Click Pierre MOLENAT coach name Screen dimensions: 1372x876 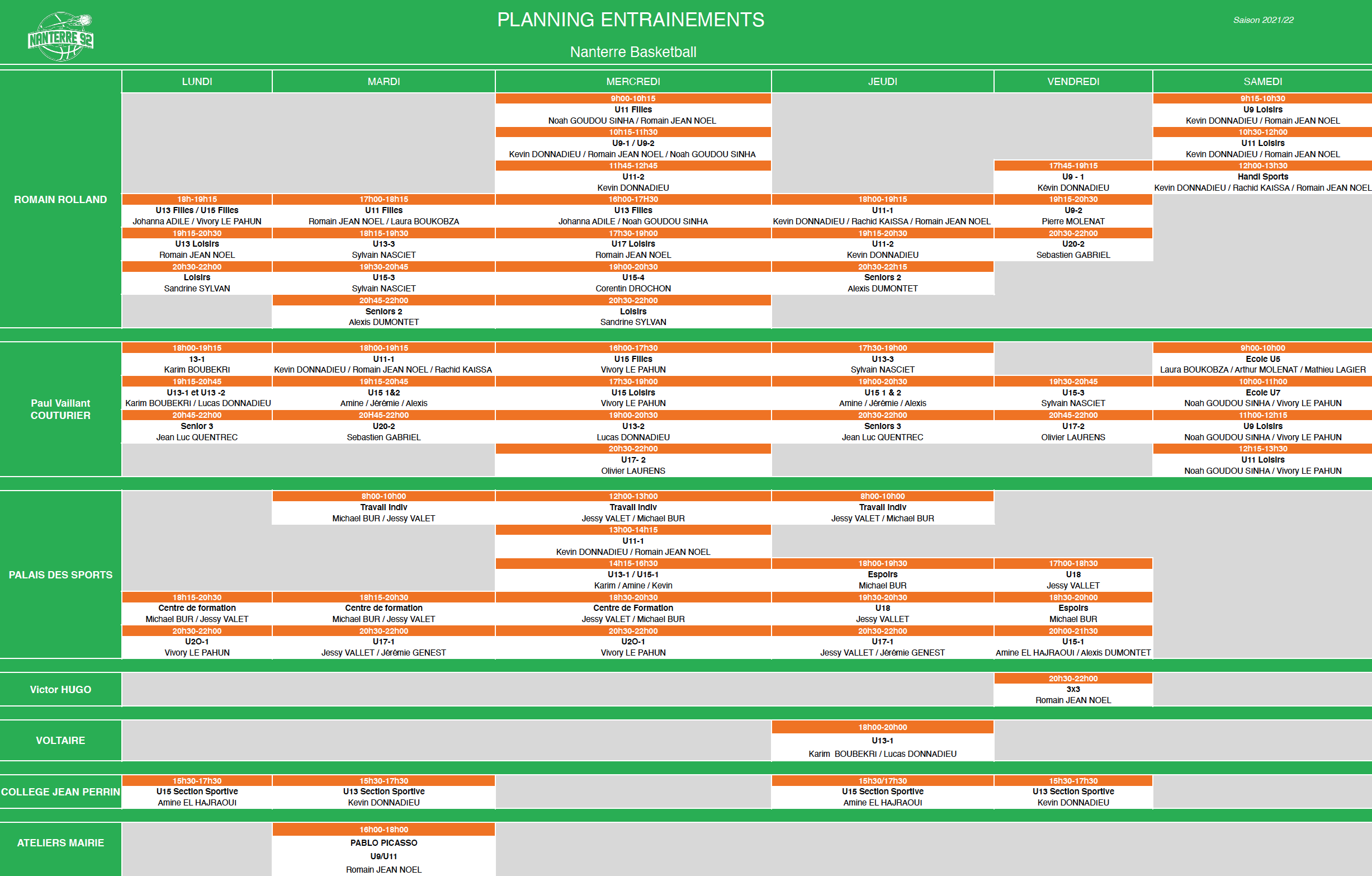pyautogui.click(x=1073, y=221)
